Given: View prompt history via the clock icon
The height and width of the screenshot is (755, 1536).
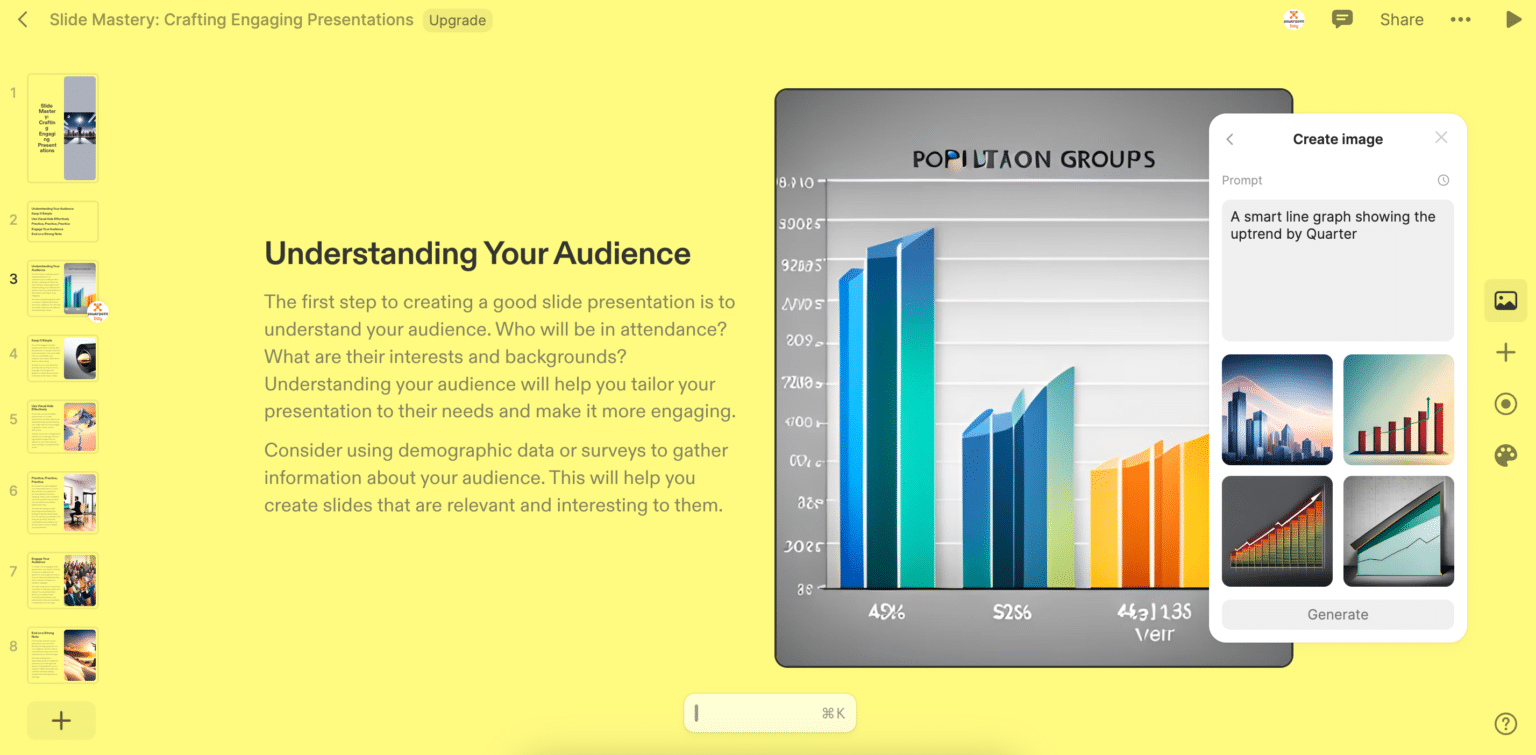Looking at the screenshot, I should [1442, 180].
